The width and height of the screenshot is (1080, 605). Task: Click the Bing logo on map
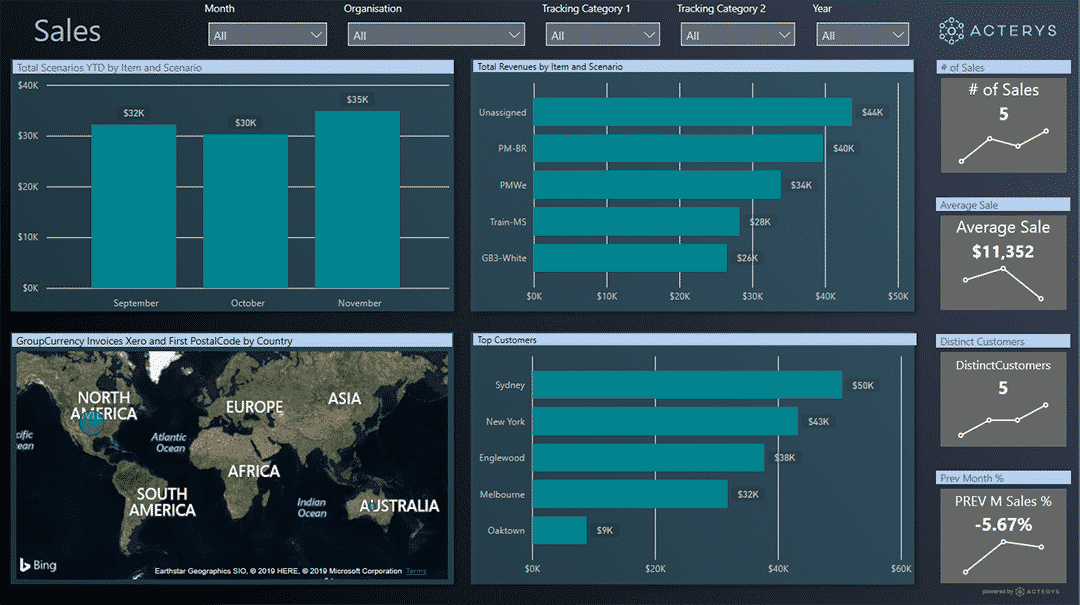point(38,565)
